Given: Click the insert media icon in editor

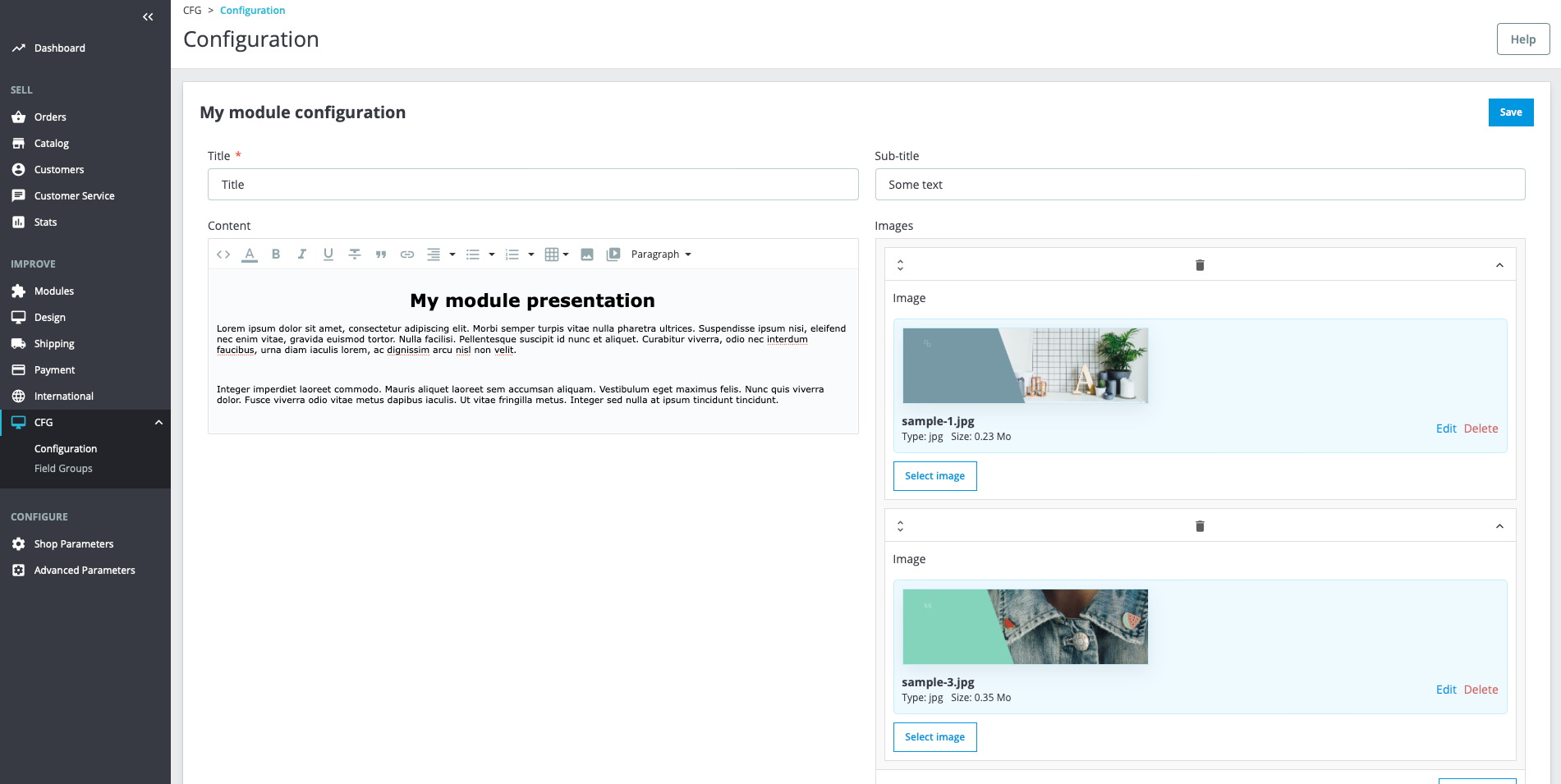Looking at the screenshot, I should pyautogui.click(x=613, y=254).
